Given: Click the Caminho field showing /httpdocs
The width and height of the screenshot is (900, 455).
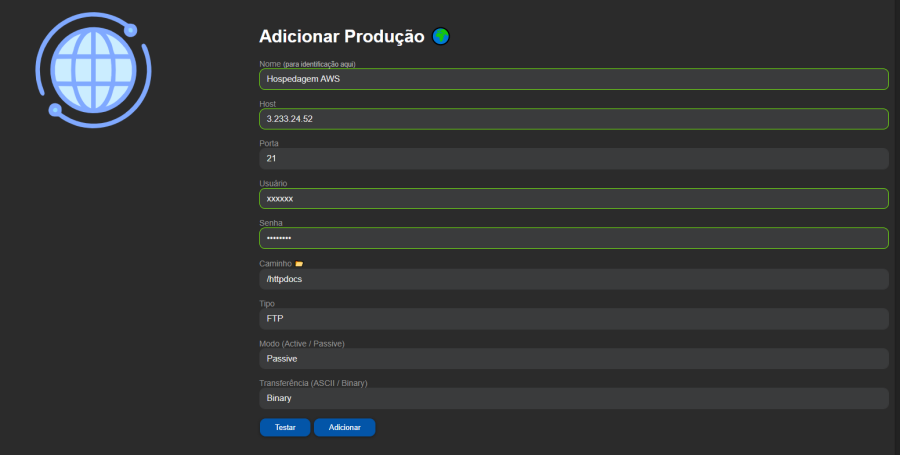Looking at the screenshot, I should click(x=573, y=279).
